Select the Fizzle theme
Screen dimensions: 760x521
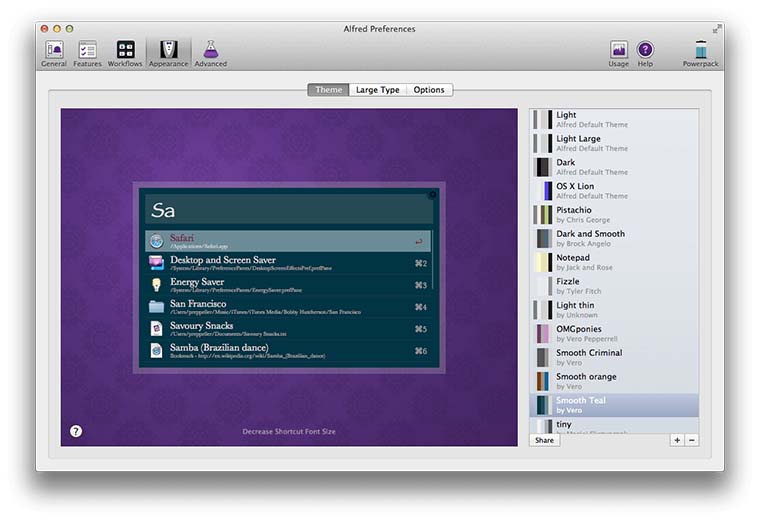(x=614, y=286)
